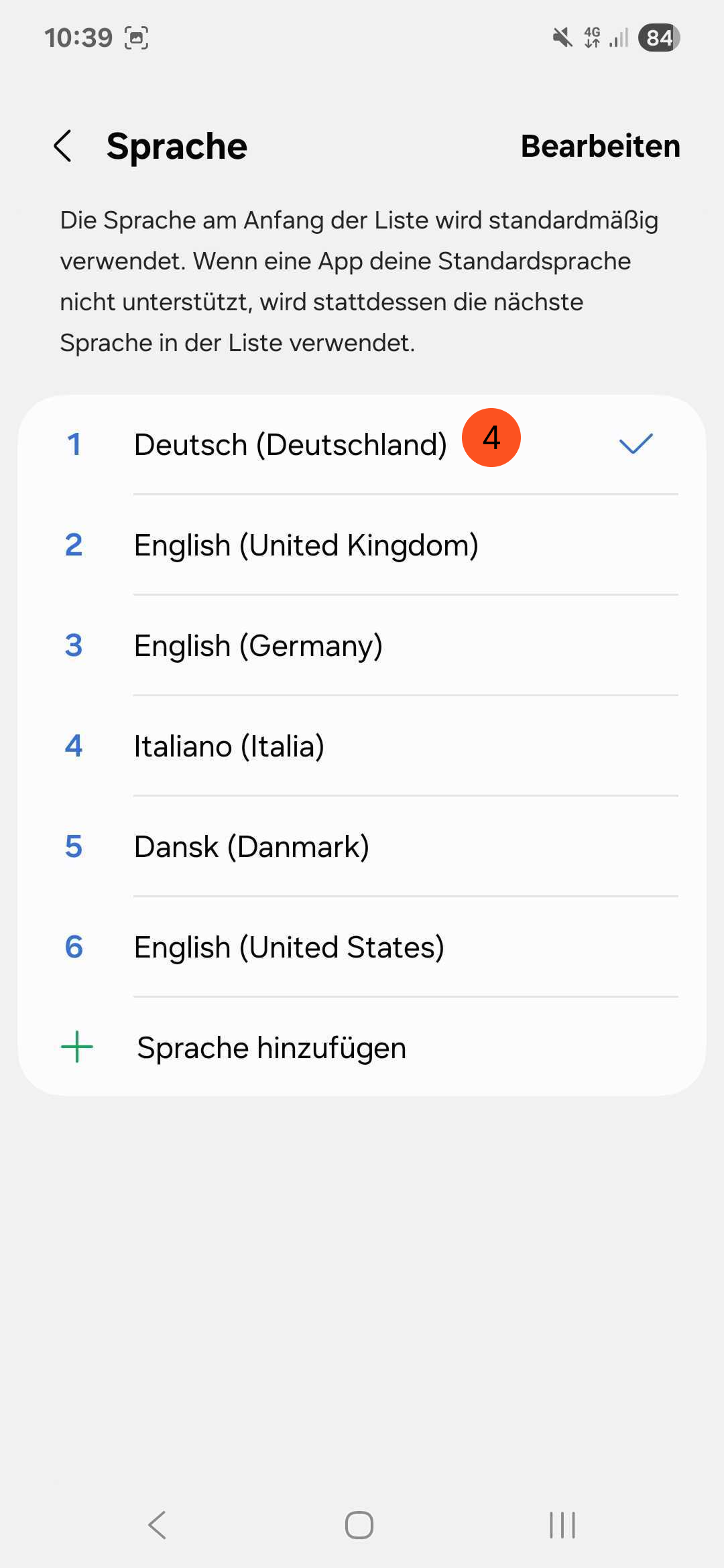The height and width of the screenshot is (1568, 724).
Task: Tap the checkmark beside Deutsch (Deutschland)
Action: tap(636, 444)
